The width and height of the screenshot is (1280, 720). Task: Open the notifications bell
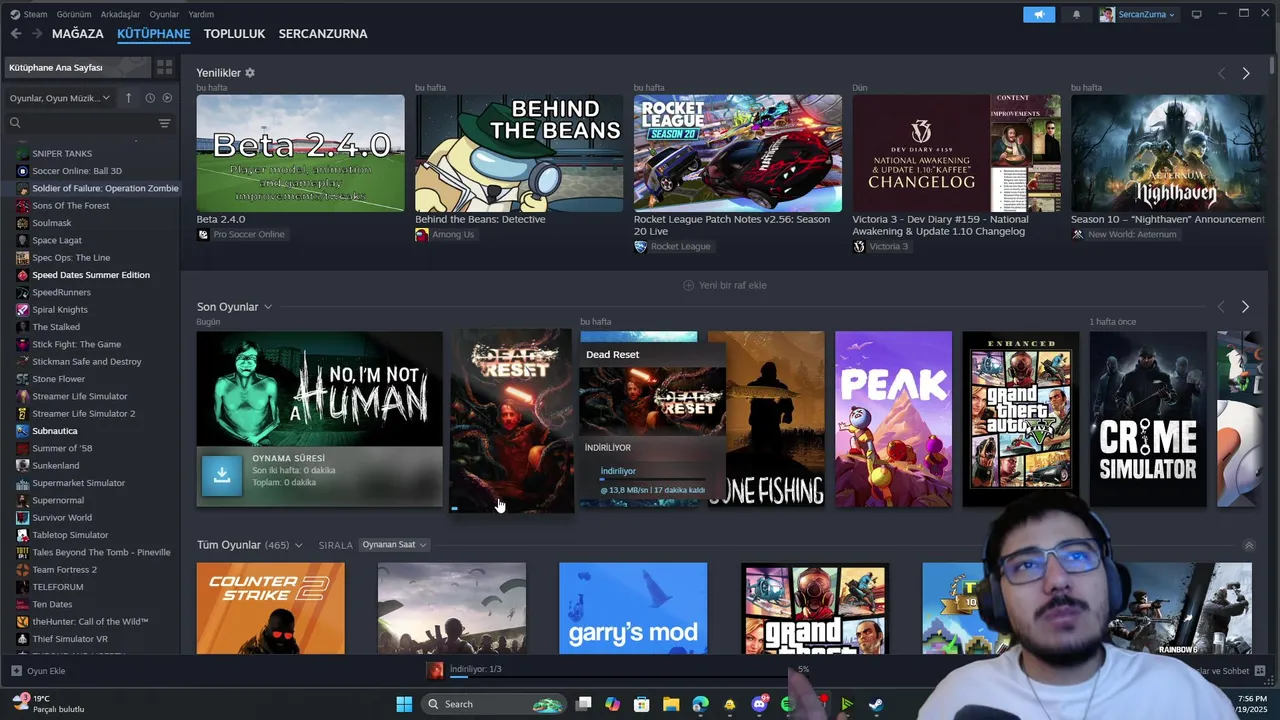(x=1076, y=14)
